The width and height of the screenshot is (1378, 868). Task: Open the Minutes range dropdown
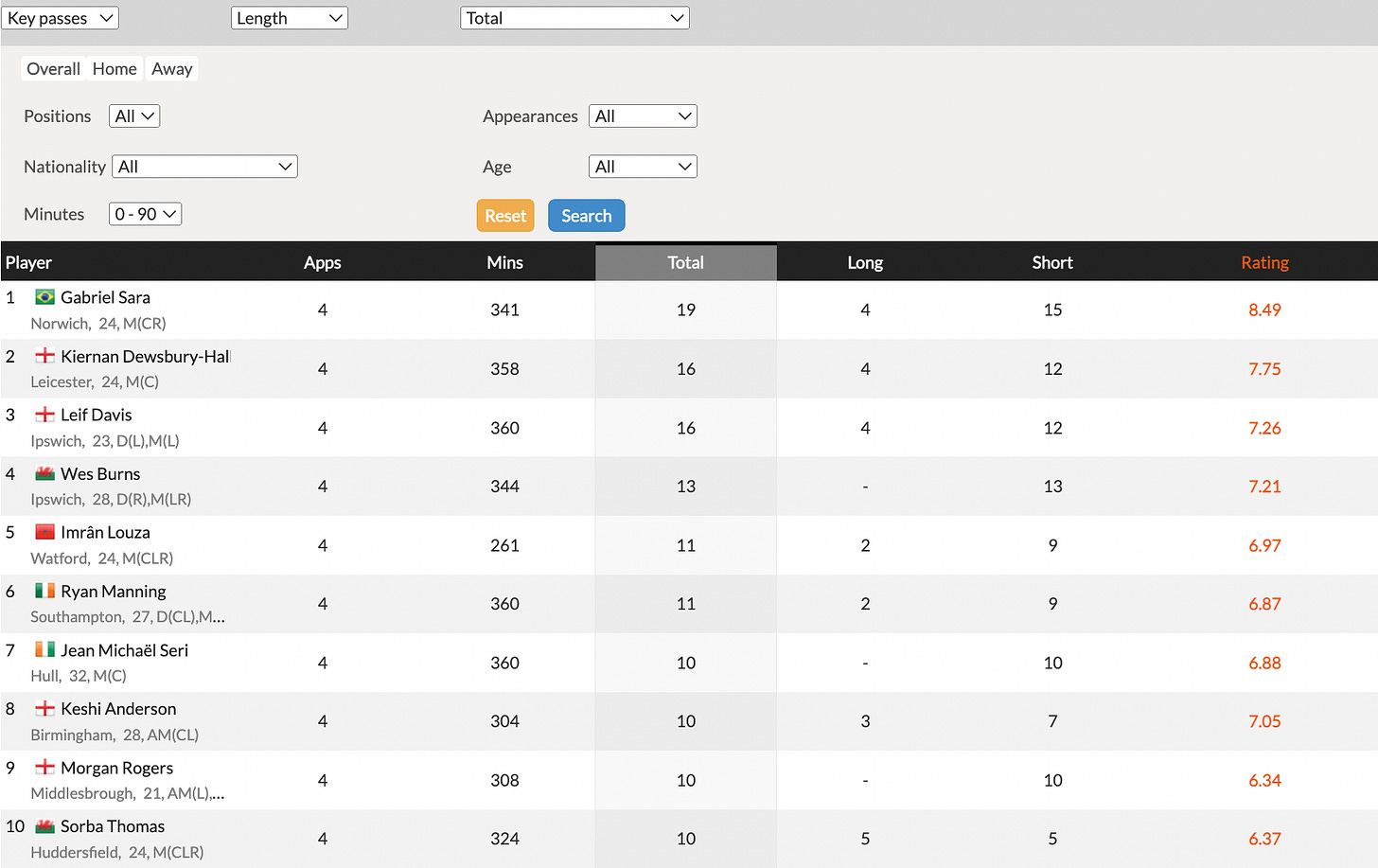145,214
